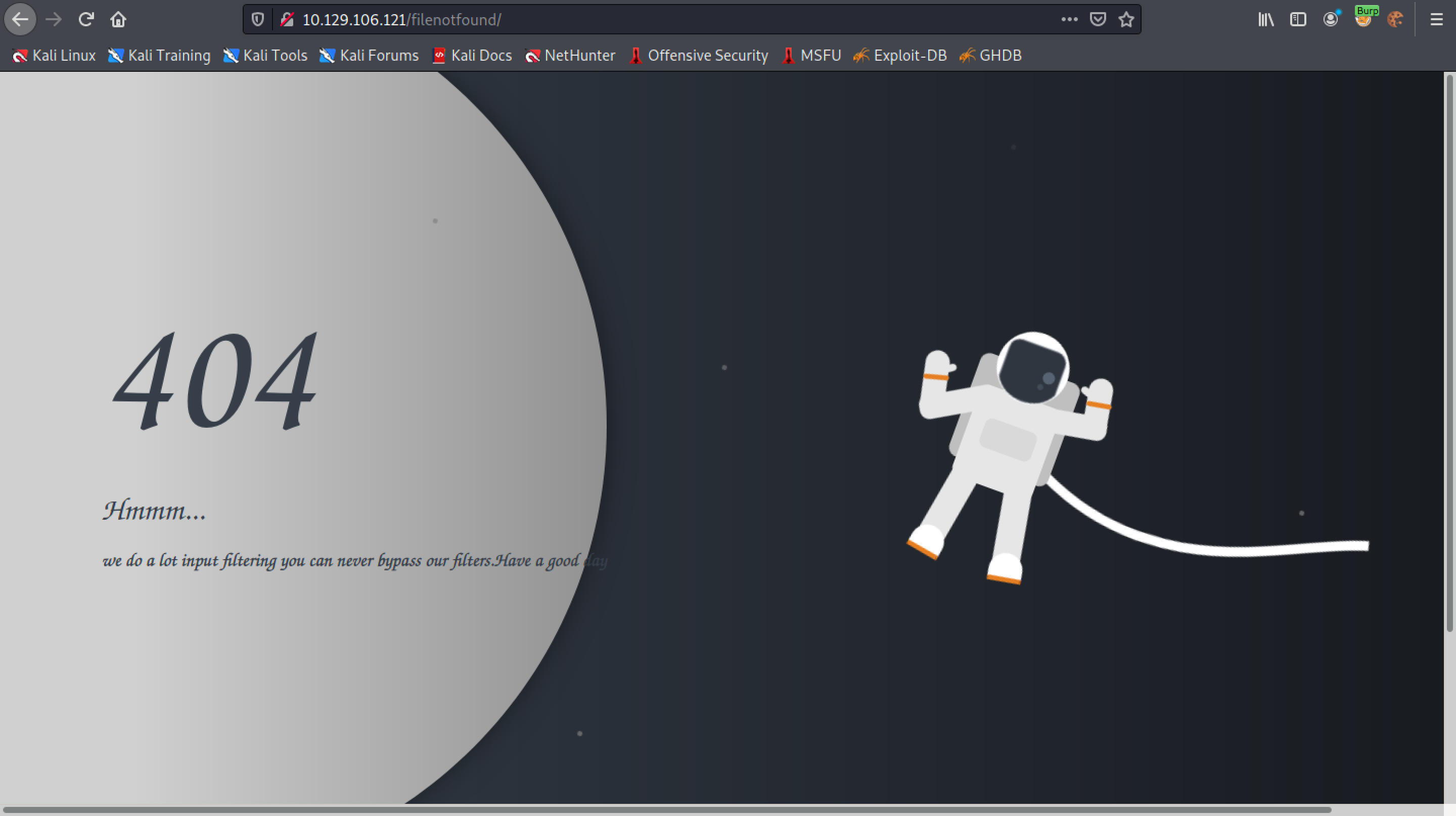
Task: Click the 'Hmmm...' text
Action: (x=154, y=510)
